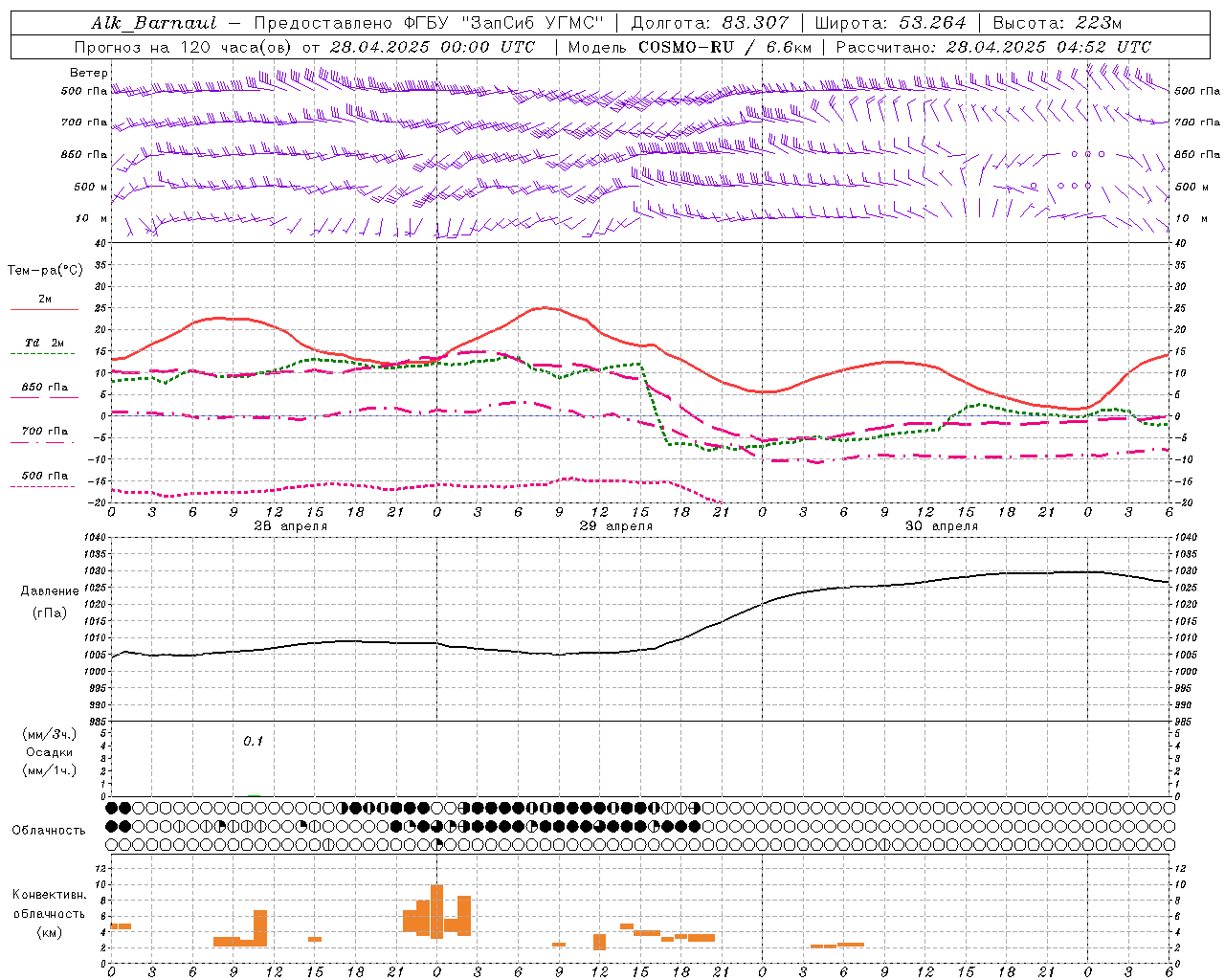Image resolution: width=1225 pixels, height=980 pixels.
Task: Click the 'Давление' pressure panel label
Action: click(50, 591)
